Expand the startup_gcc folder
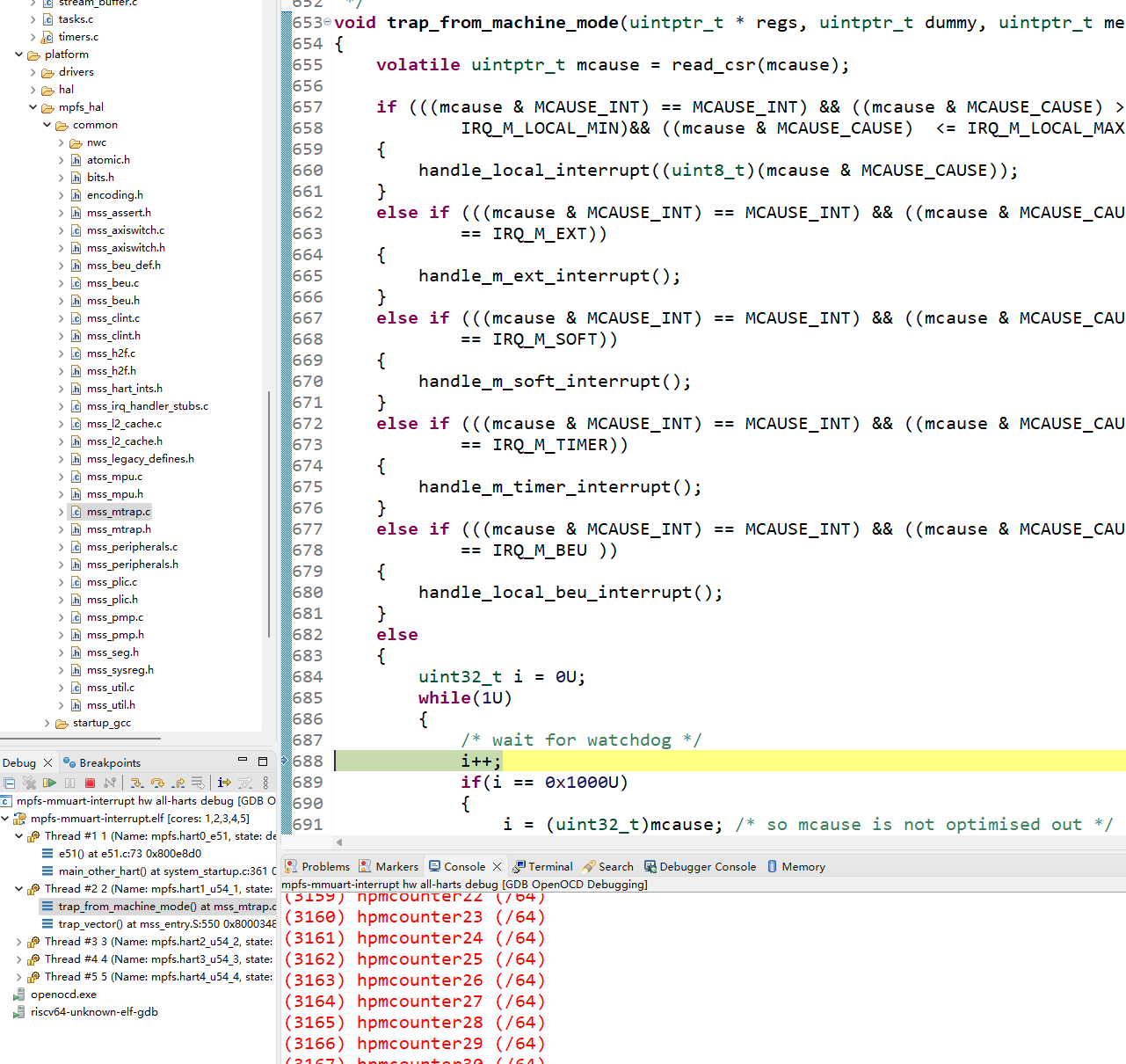 click(47, 723)
